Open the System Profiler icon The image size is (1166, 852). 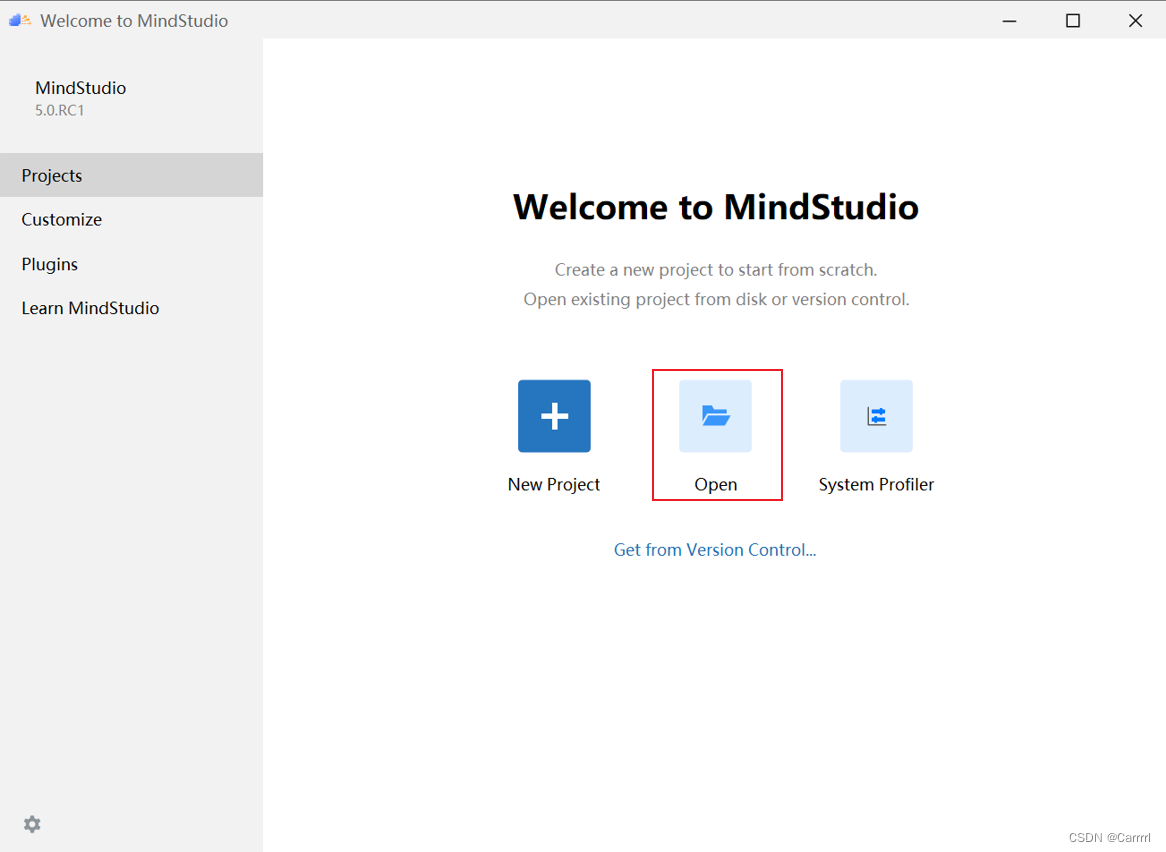point(876,416)
